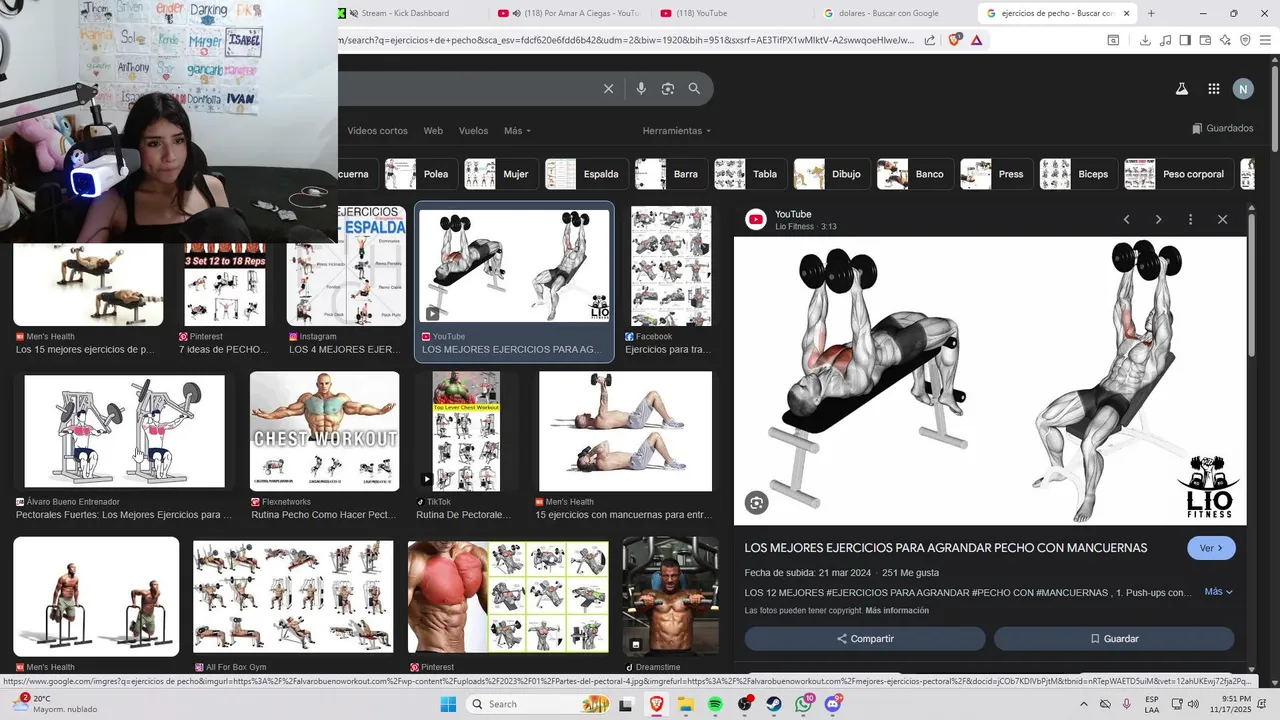Open Search Labs flask icon
This screenshot has height=720, width=1280.
(1181, 89)
